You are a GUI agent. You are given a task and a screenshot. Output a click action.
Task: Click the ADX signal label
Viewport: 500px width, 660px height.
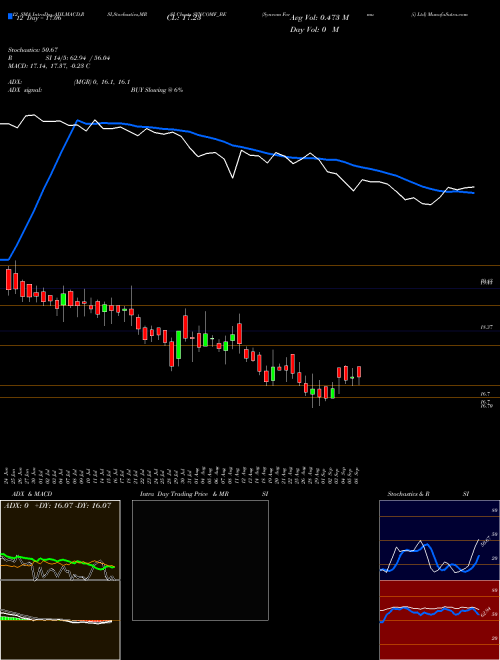pyautogui.click(x=25, y=90)
